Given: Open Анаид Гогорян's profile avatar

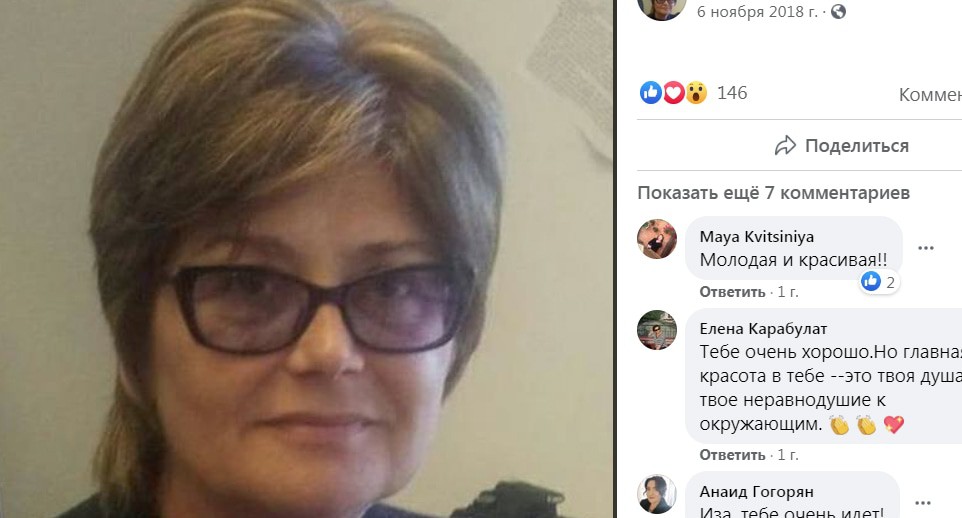Looking at the screenshot, I should pyautogui.click(x=656, y=494).
